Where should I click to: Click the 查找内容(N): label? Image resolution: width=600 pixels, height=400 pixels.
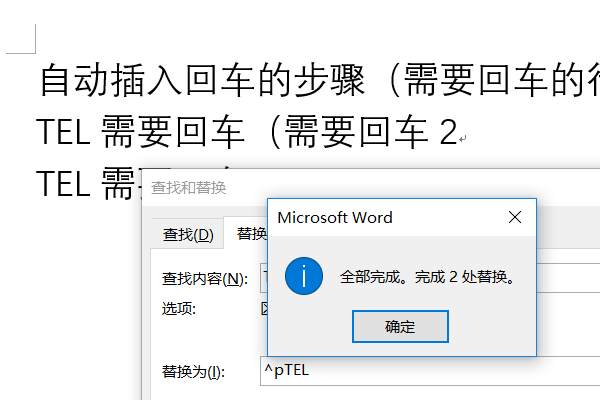(205, 278)
